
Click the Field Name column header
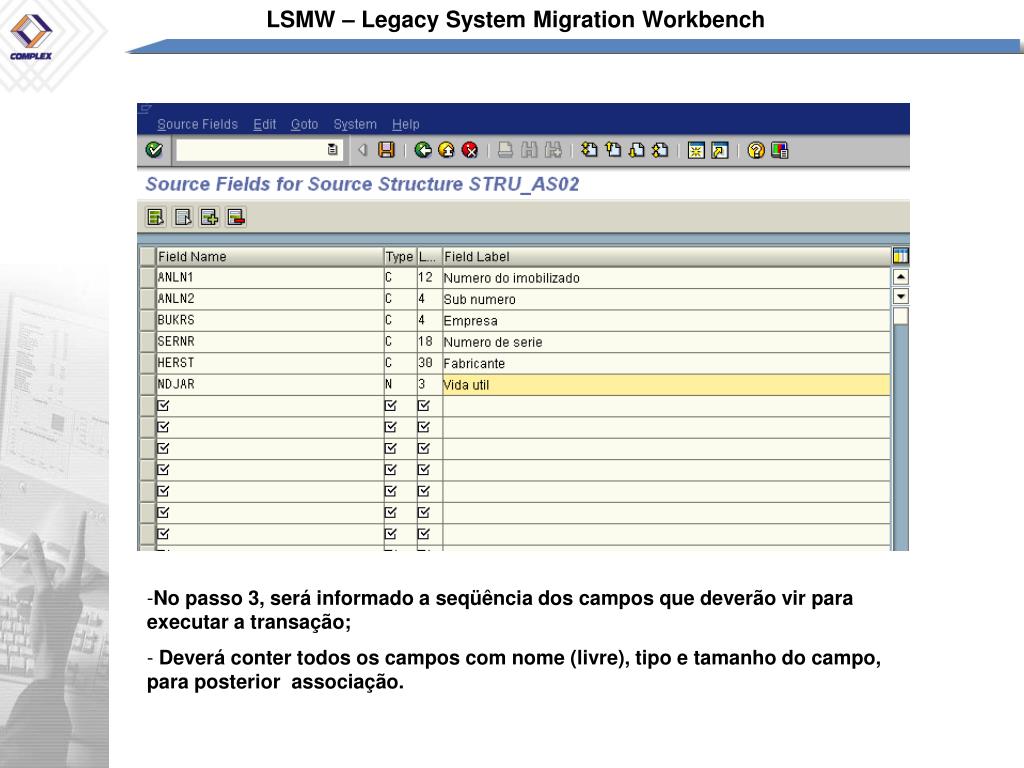270,257
